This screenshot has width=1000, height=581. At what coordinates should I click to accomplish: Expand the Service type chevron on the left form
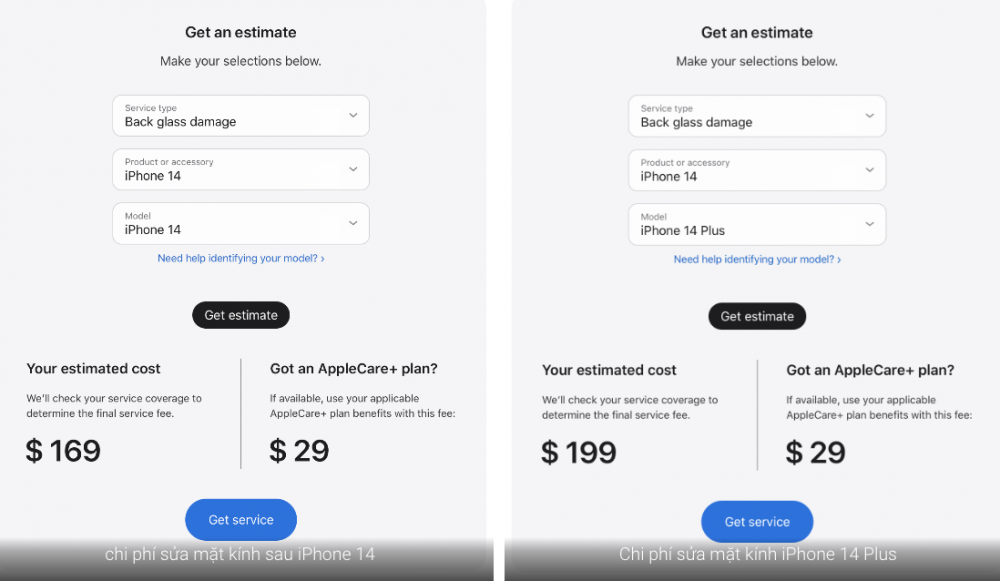[x=353, y=115]
